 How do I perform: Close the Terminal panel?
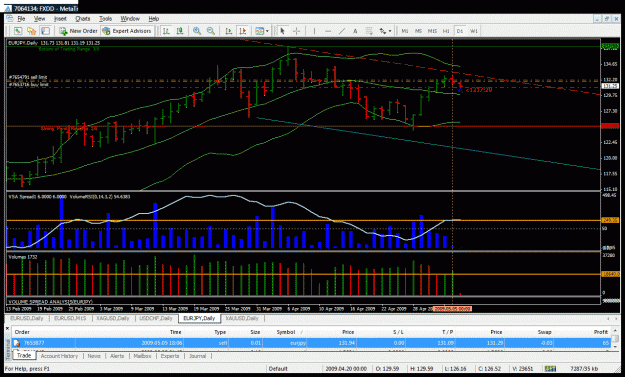[7, 328]
